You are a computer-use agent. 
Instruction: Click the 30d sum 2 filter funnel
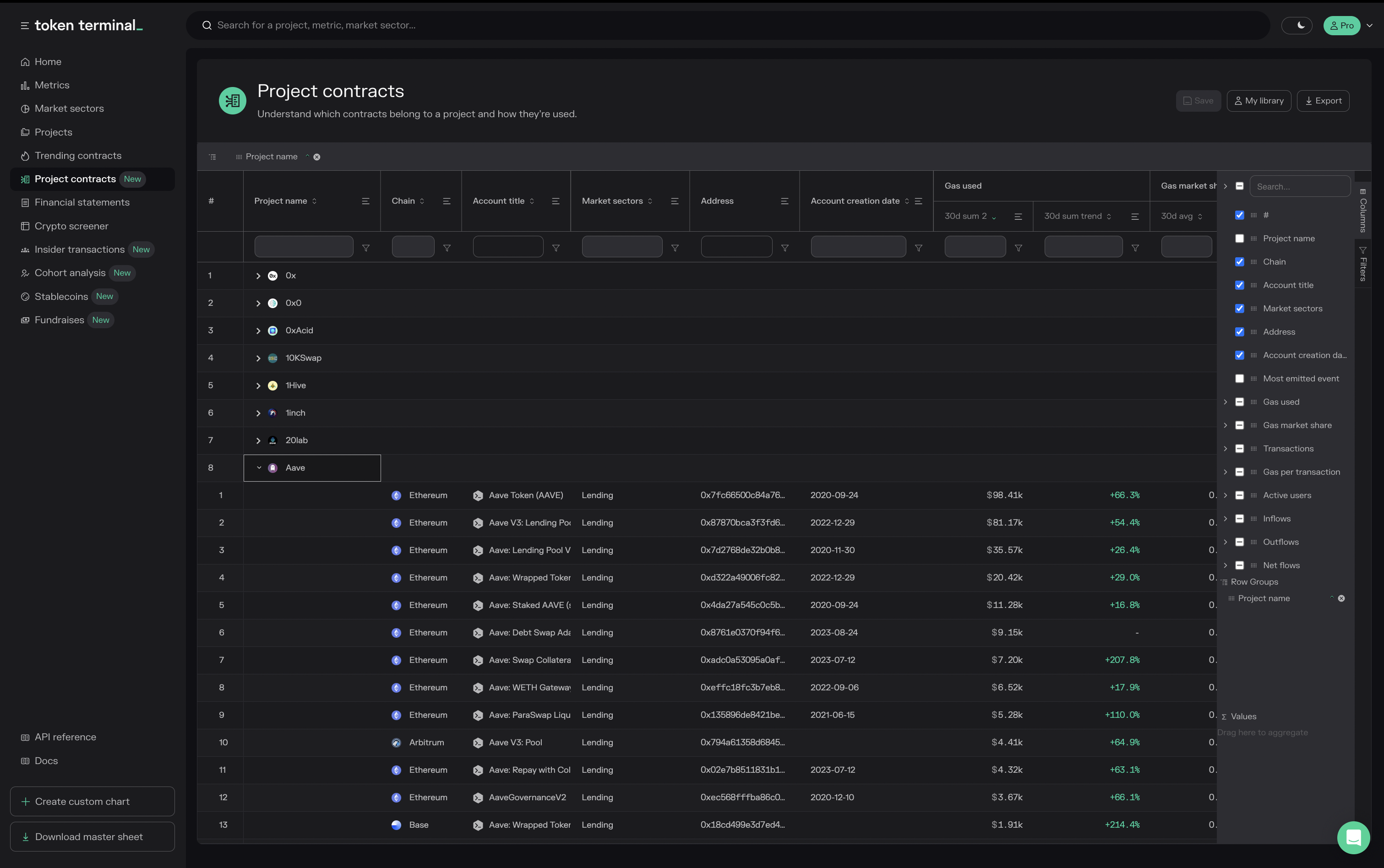pos(1018,247)
